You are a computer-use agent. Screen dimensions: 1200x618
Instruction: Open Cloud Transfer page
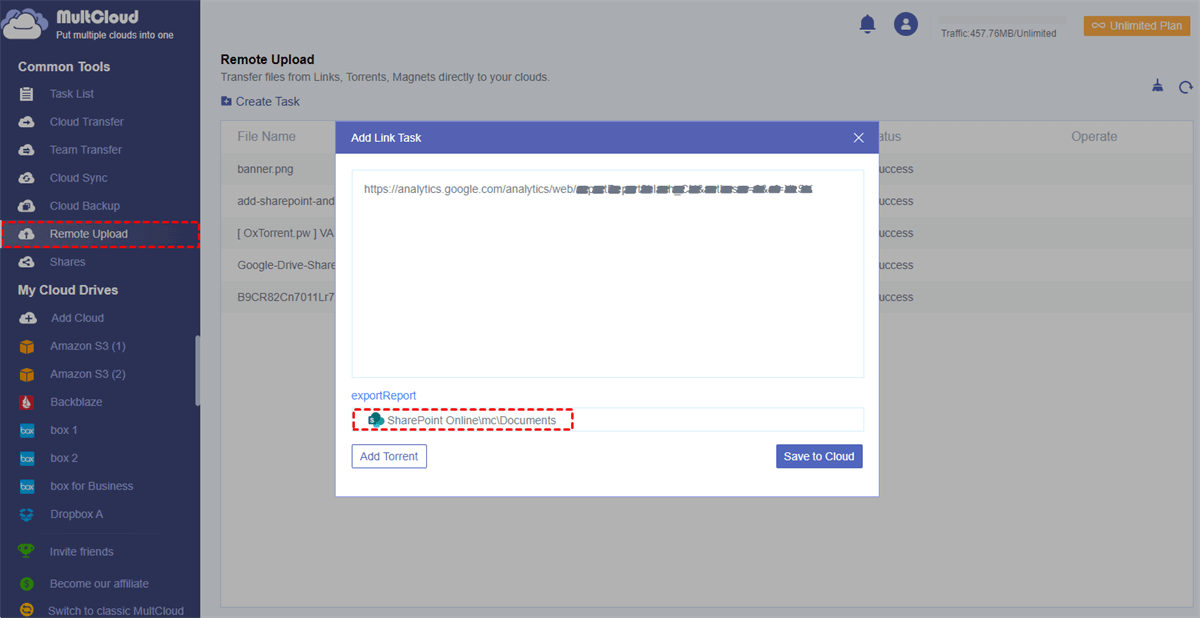pyautogui.click(x=87, y=122)
